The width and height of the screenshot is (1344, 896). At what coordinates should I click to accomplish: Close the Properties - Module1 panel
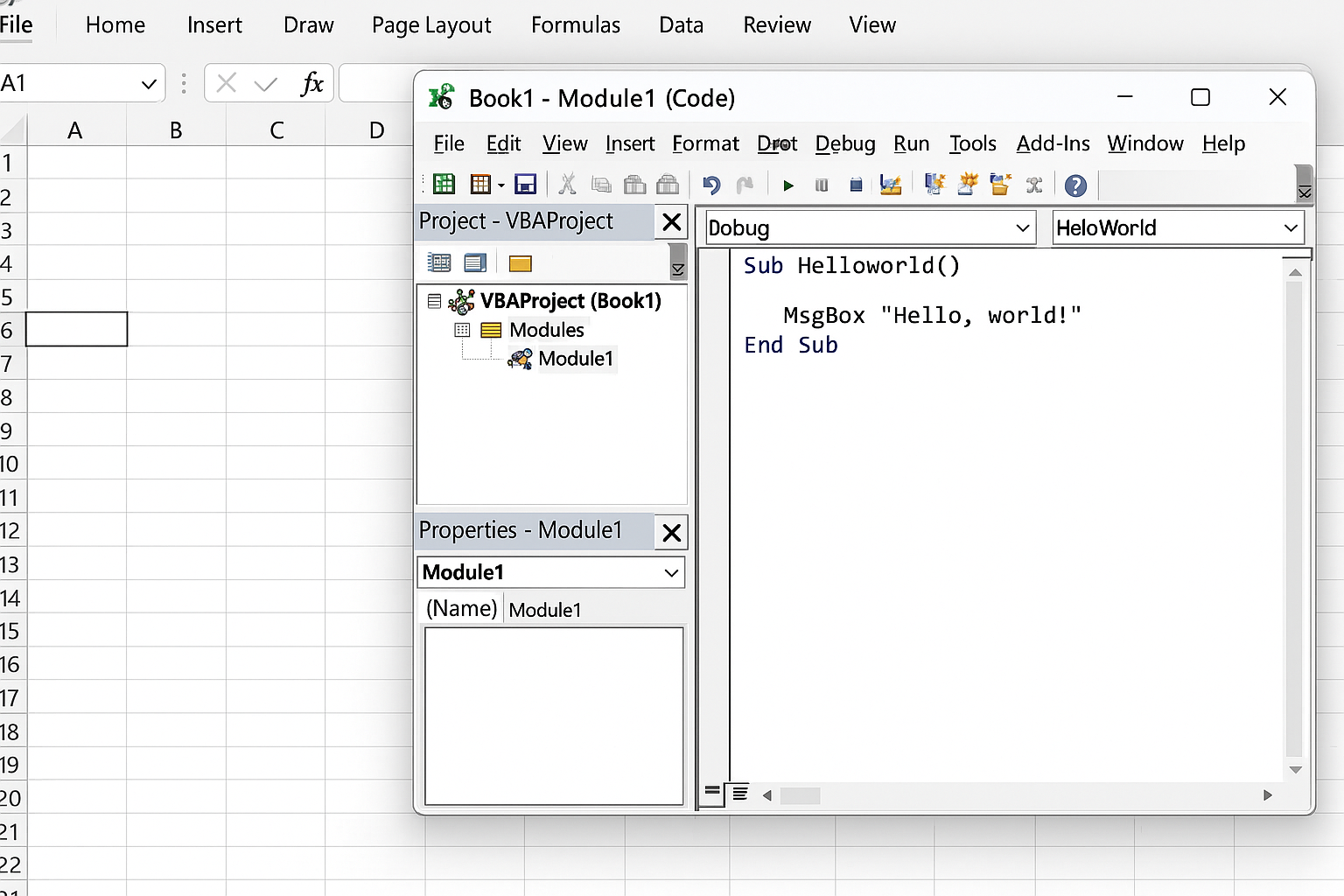(672, 532)
